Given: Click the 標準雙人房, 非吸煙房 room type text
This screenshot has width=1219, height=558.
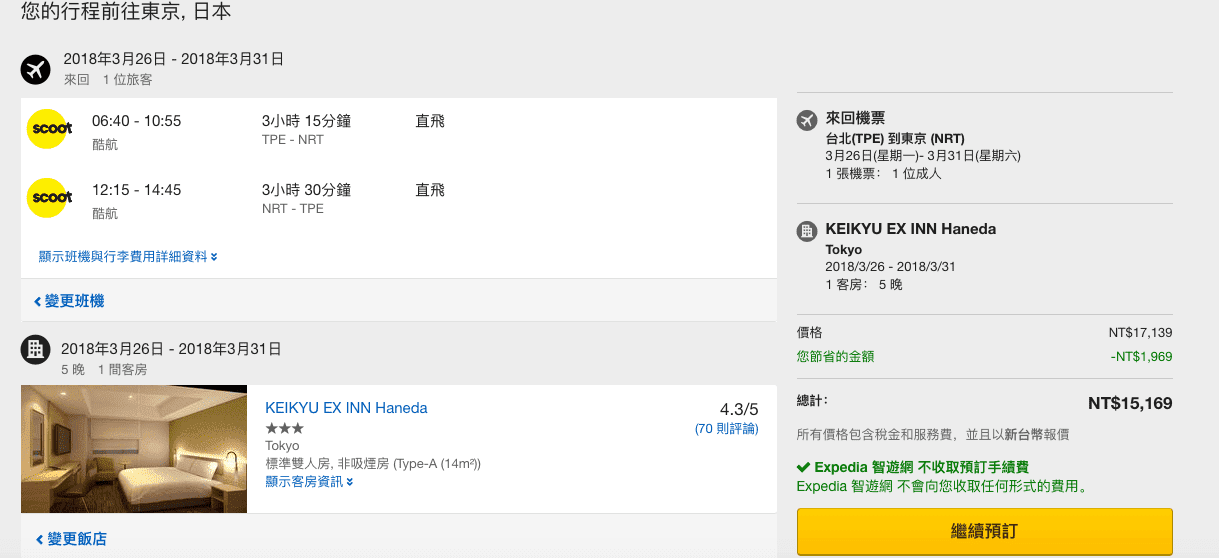Looking at the screenshot, I should [373, 464].
